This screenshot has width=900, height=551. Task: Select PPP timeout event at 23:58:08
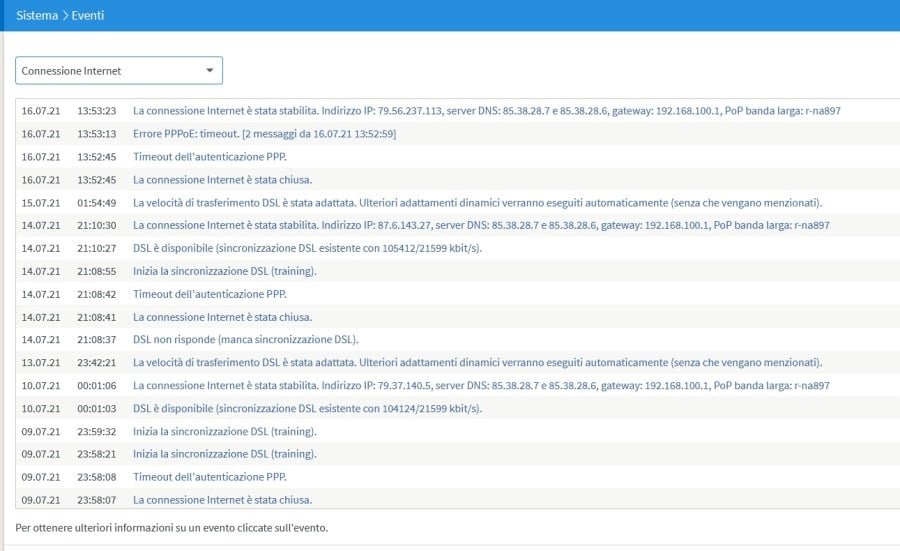[x=210, y=477]
